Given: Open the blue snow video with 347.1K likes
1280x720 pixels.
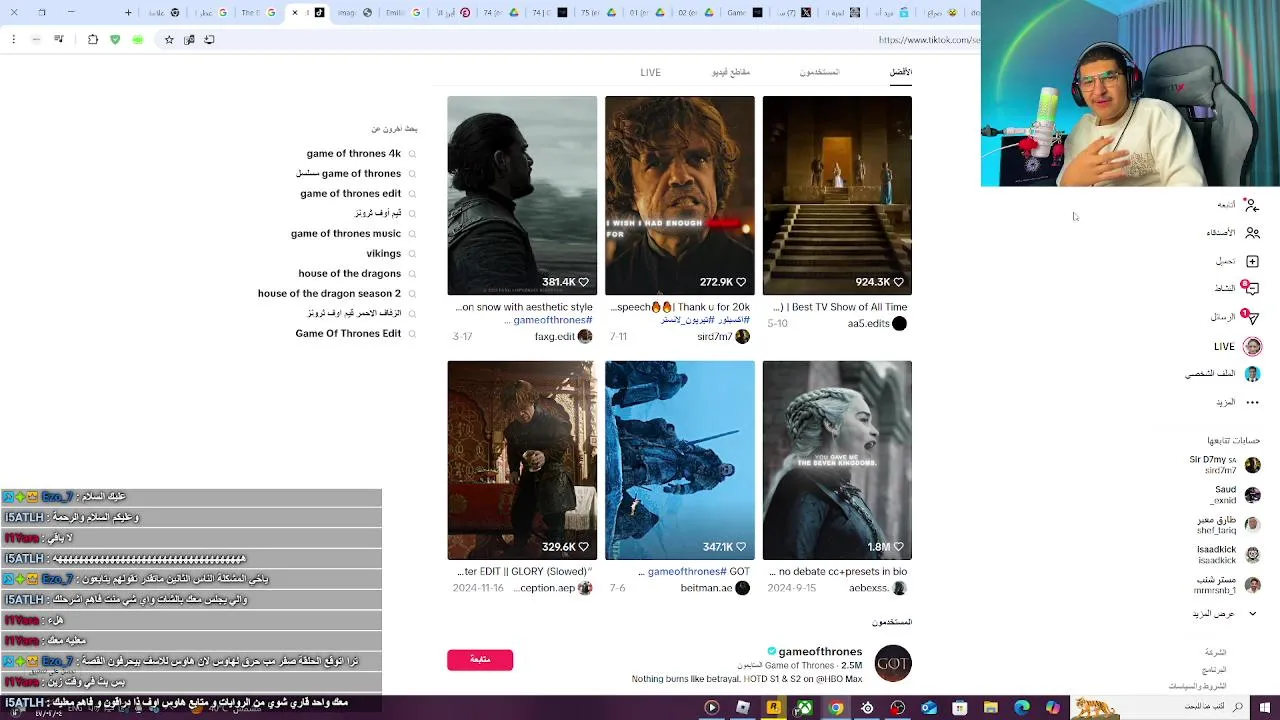Looking at the screenshot, I should click(x=680, y=460).
